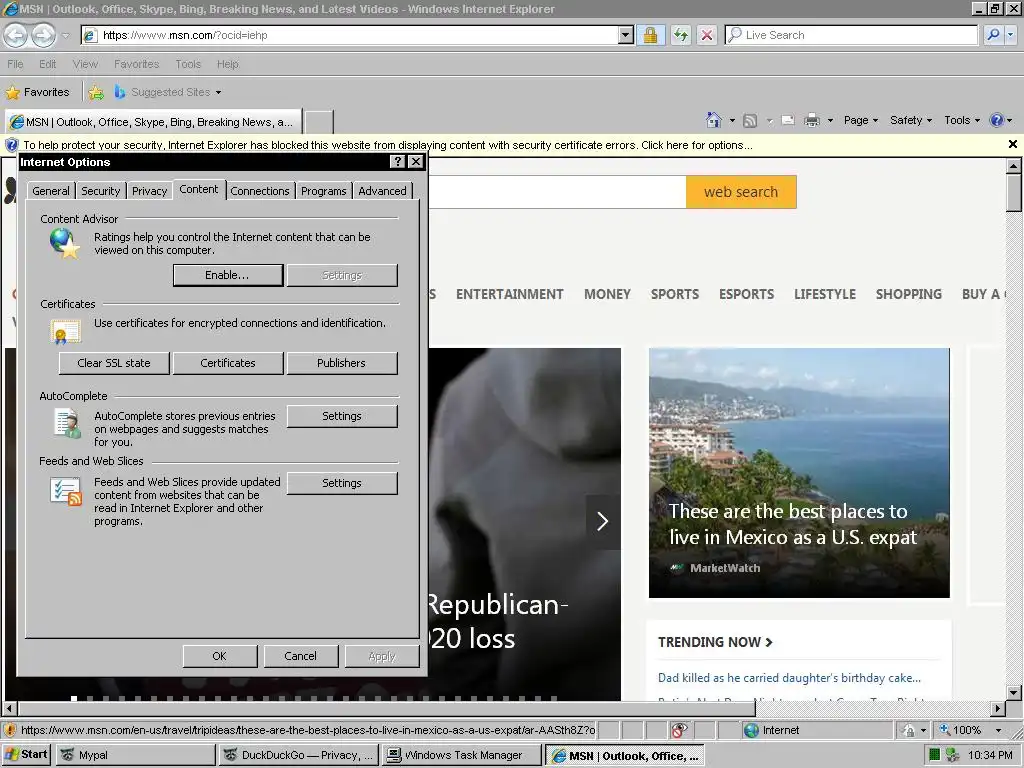Stop loading with the red X icon
1024x768 pixels.
[x=707, y=35]
